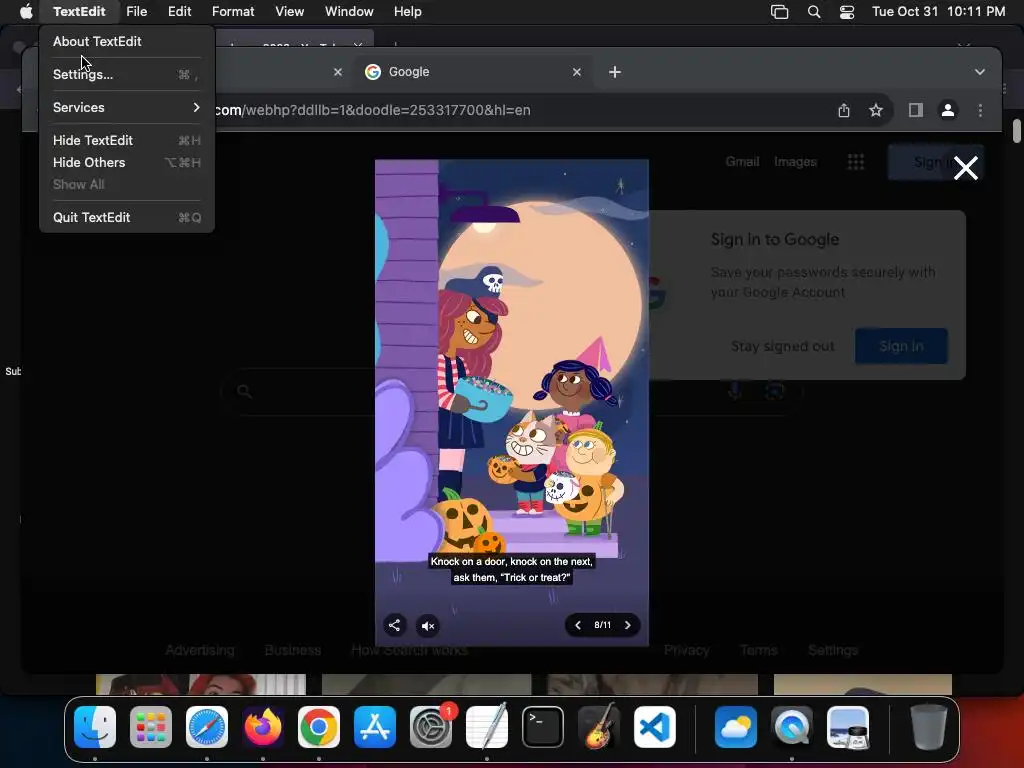Image resolution: width=1024 pixels, height=768 pixels.
Task: Click the background window scrollbar
Action: point(1016,130)
